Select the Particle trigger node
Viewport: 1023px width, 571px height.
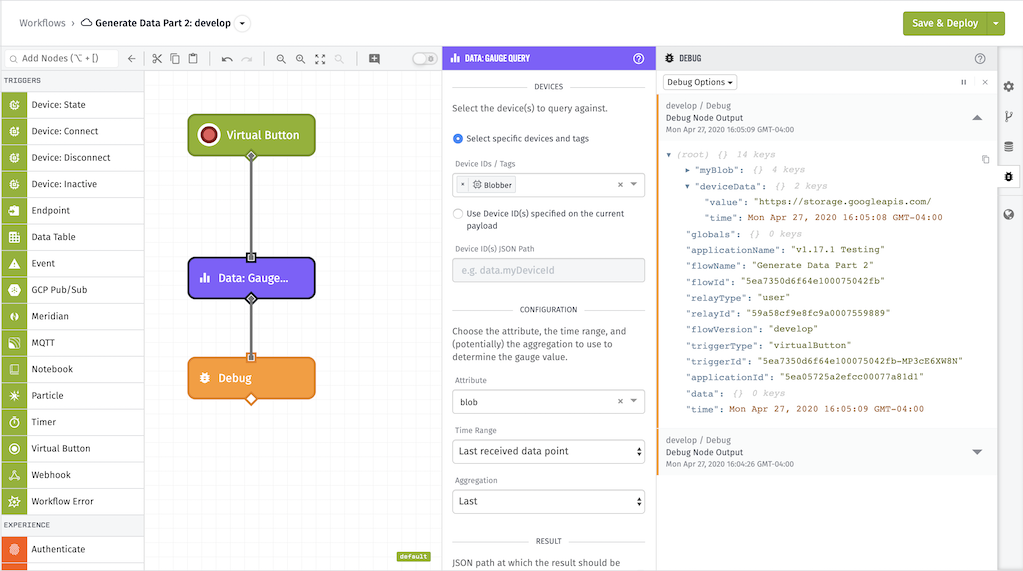click(x=72, y=395)
